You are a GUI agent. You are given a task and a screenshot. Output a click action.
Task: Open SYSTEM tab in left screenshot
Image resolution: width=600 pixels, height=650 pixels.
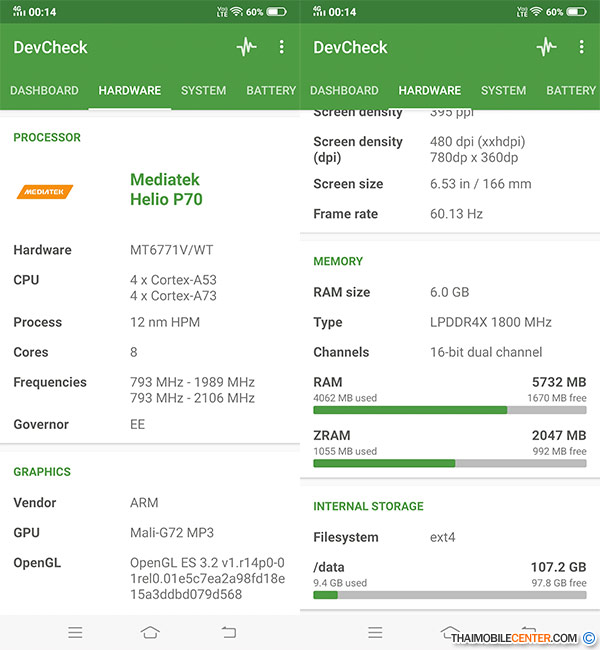pyautogui.click(x=204, y=90)
